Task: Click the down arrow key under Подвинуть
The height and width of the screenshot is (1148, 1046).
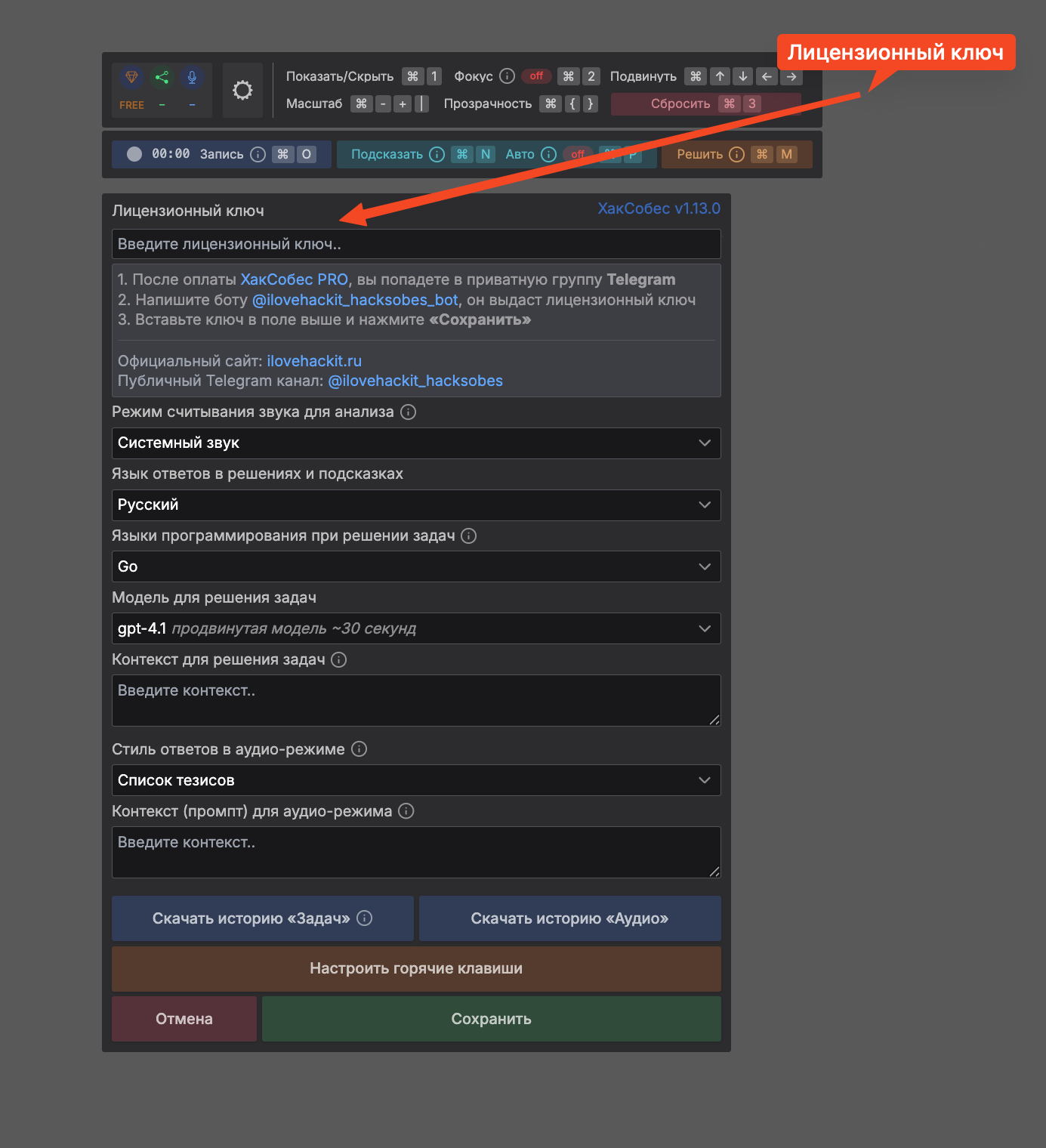Action: coord(743,76)
